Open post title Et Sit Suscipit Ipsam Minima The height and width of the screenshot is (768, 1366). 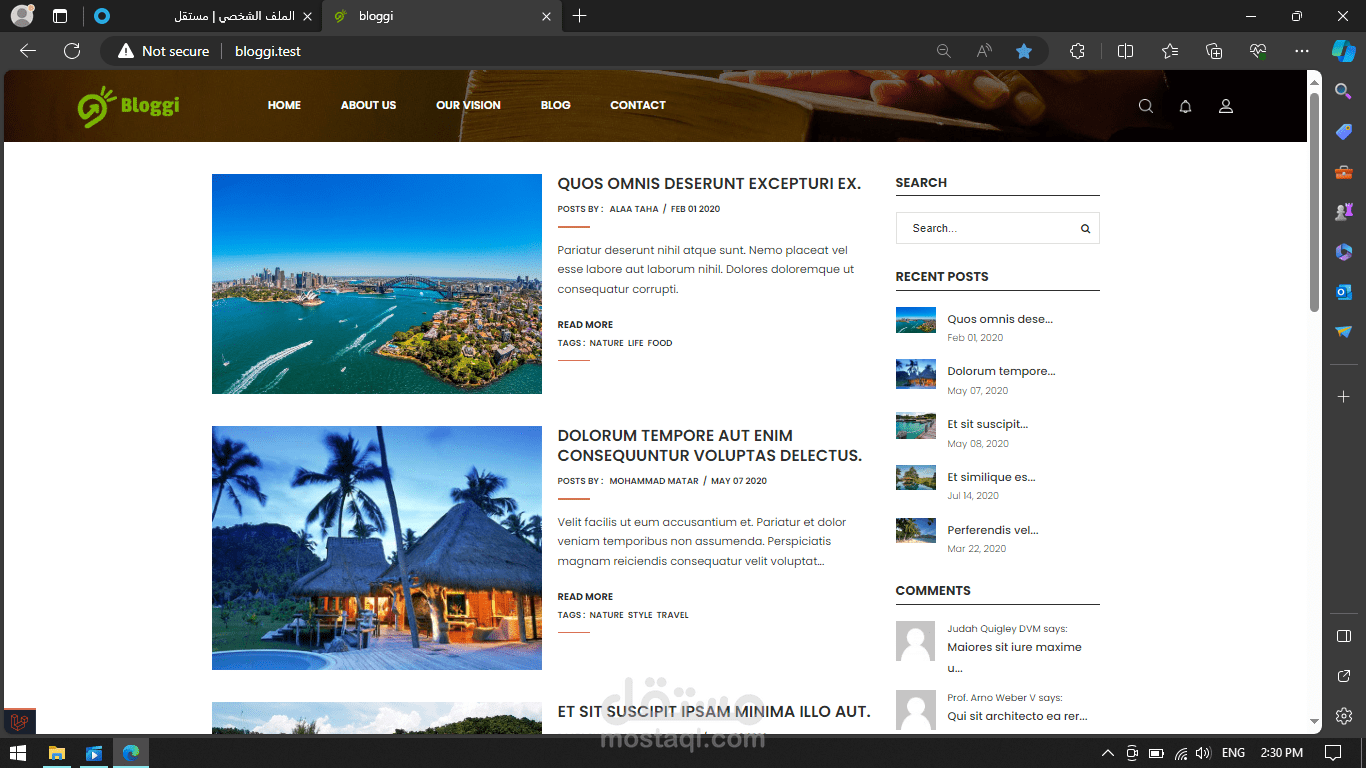coord(714,712)
